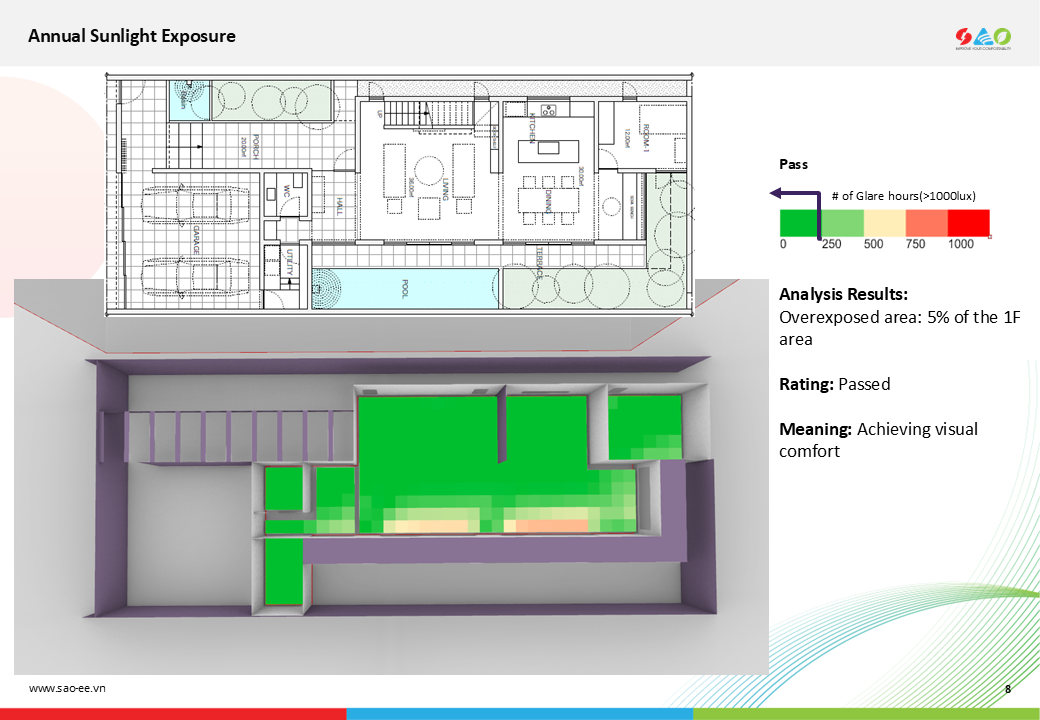
Task: Open the www.sao-ee.vn website link
Action: click(x=67, y=688)
